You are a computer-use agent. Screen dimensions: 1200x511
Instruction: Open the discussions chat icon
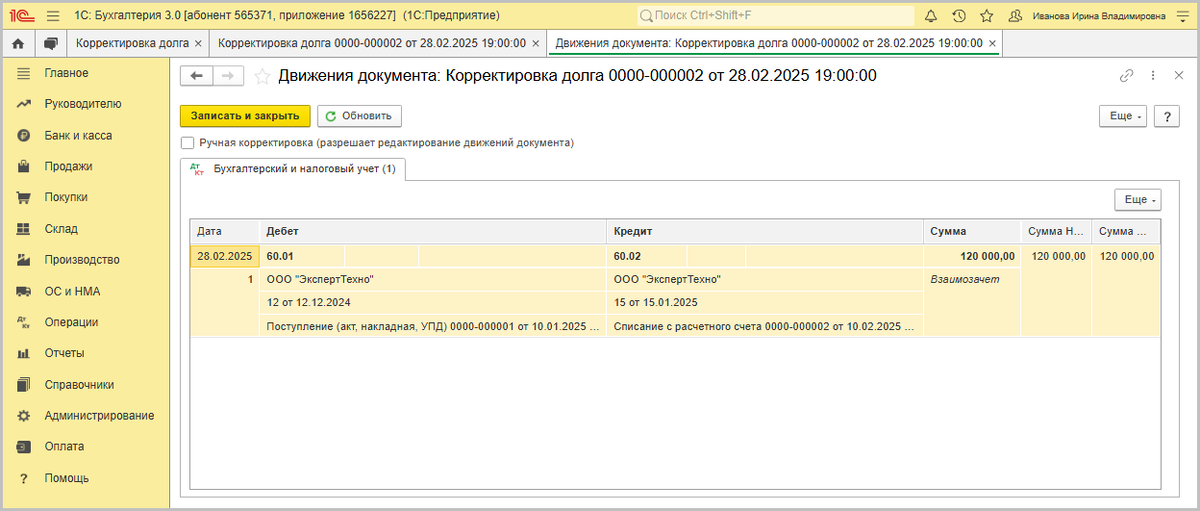(x=50, y=44)
